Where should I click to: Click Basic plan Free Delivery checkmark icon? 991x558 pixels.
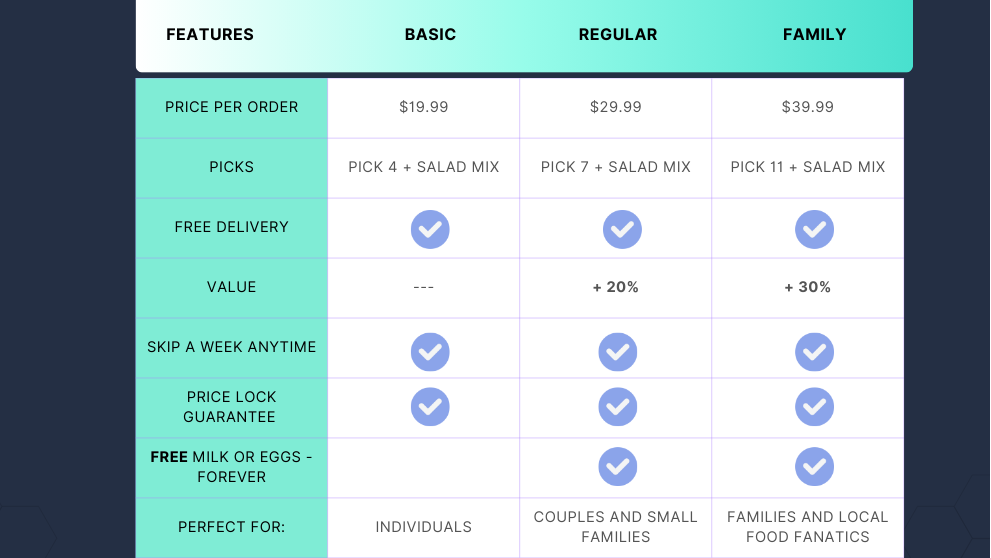(x=430, y=230)
